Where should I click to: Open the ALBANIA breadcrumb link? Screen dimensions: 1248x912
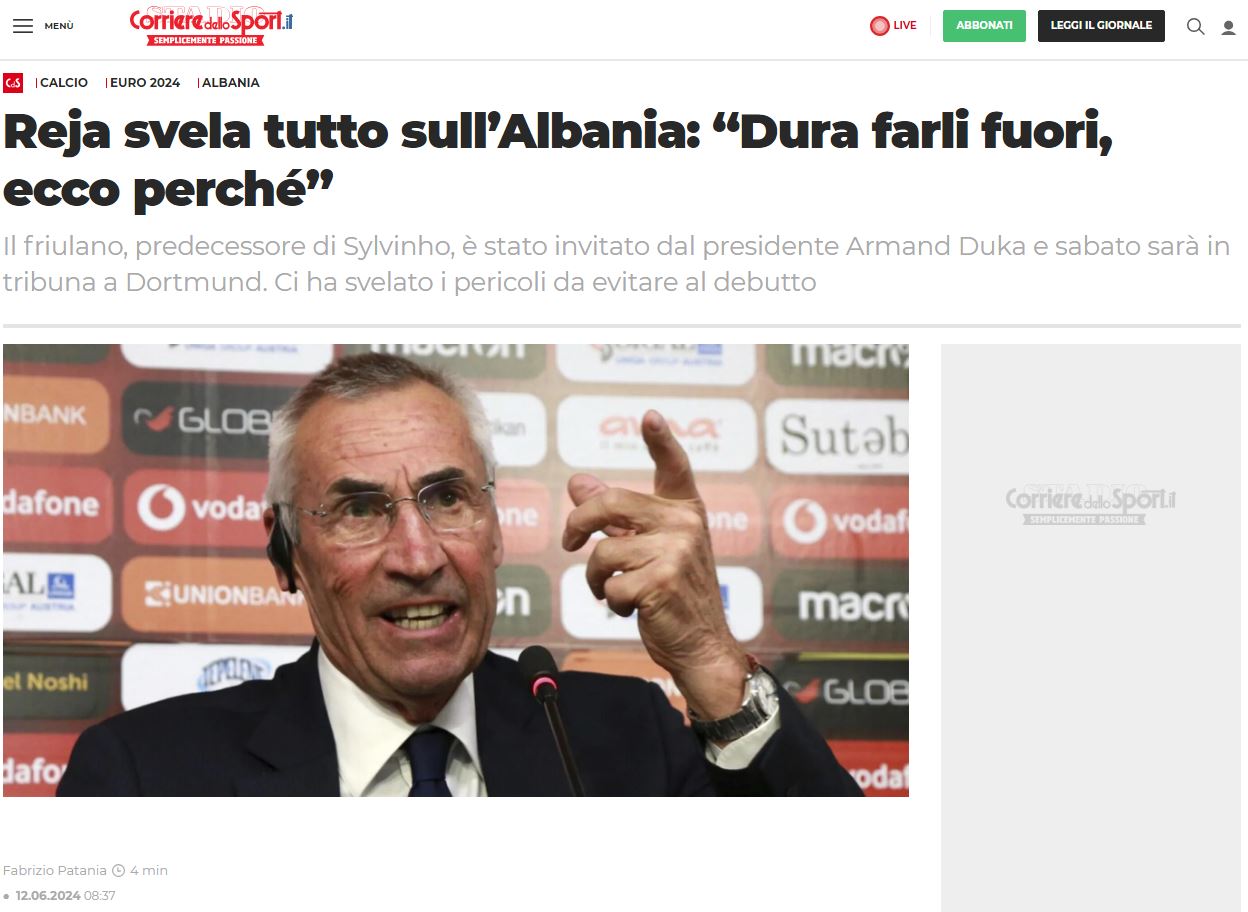click(231, 83)
